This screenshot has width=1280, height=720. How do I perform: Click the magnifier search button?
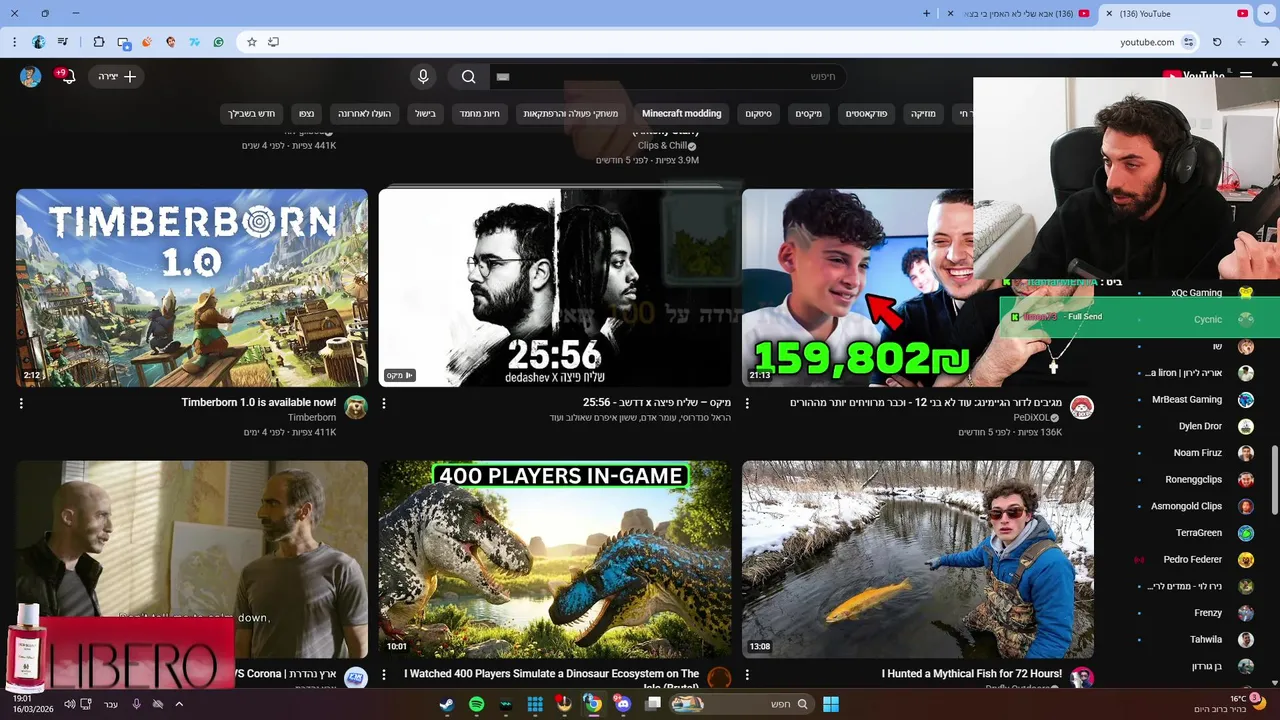coord(469,77)
